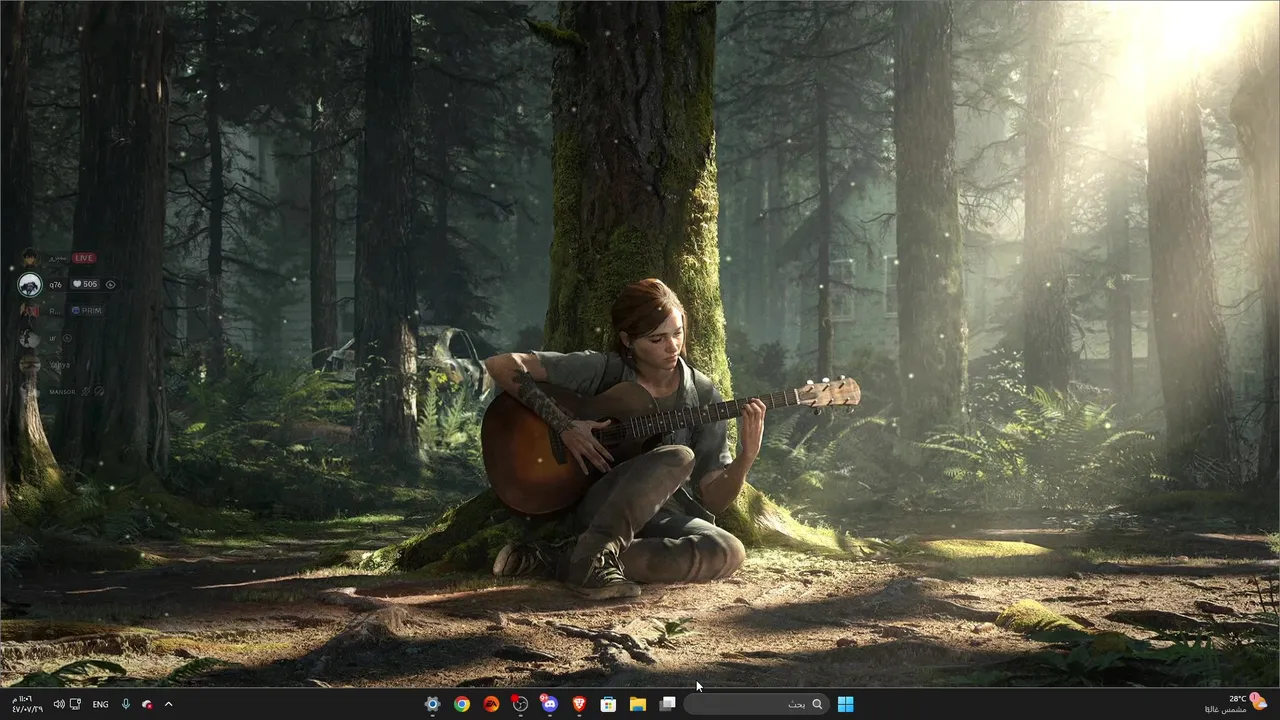Click the microphone icon in the system tray
The image size is (1280, 720).
pyautogui.click(x=126, y=704)
